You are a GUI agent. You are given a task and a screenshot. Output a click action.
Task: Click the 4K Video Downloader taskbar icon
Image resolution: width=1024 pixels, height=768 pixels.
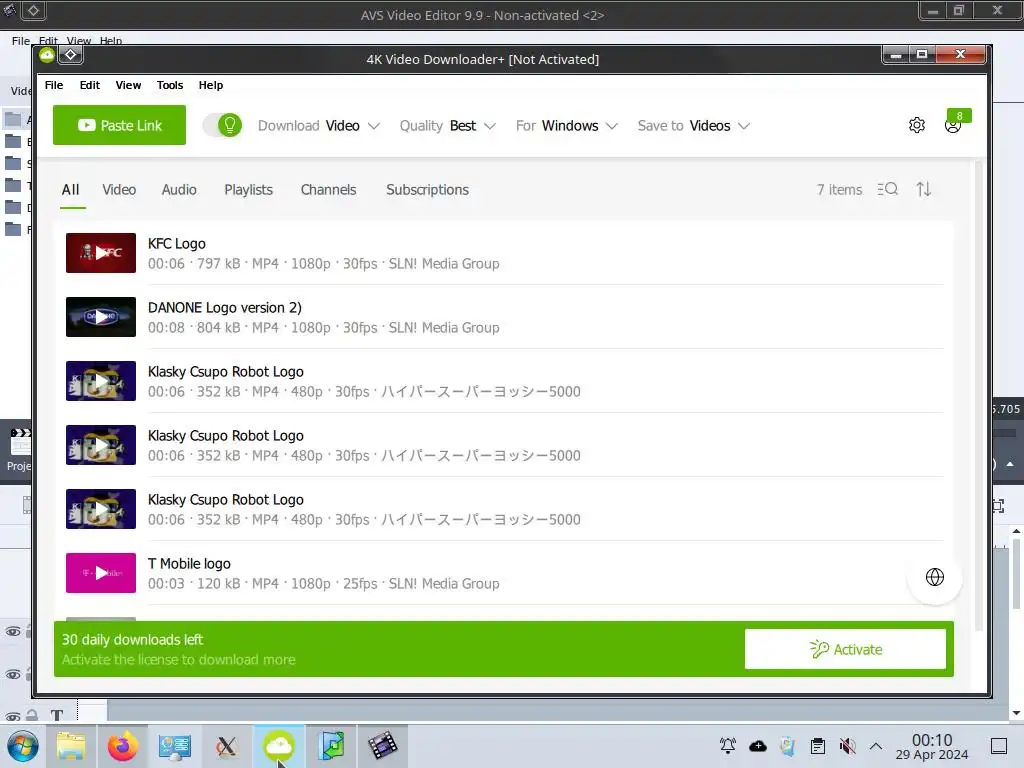coord(279,746)
